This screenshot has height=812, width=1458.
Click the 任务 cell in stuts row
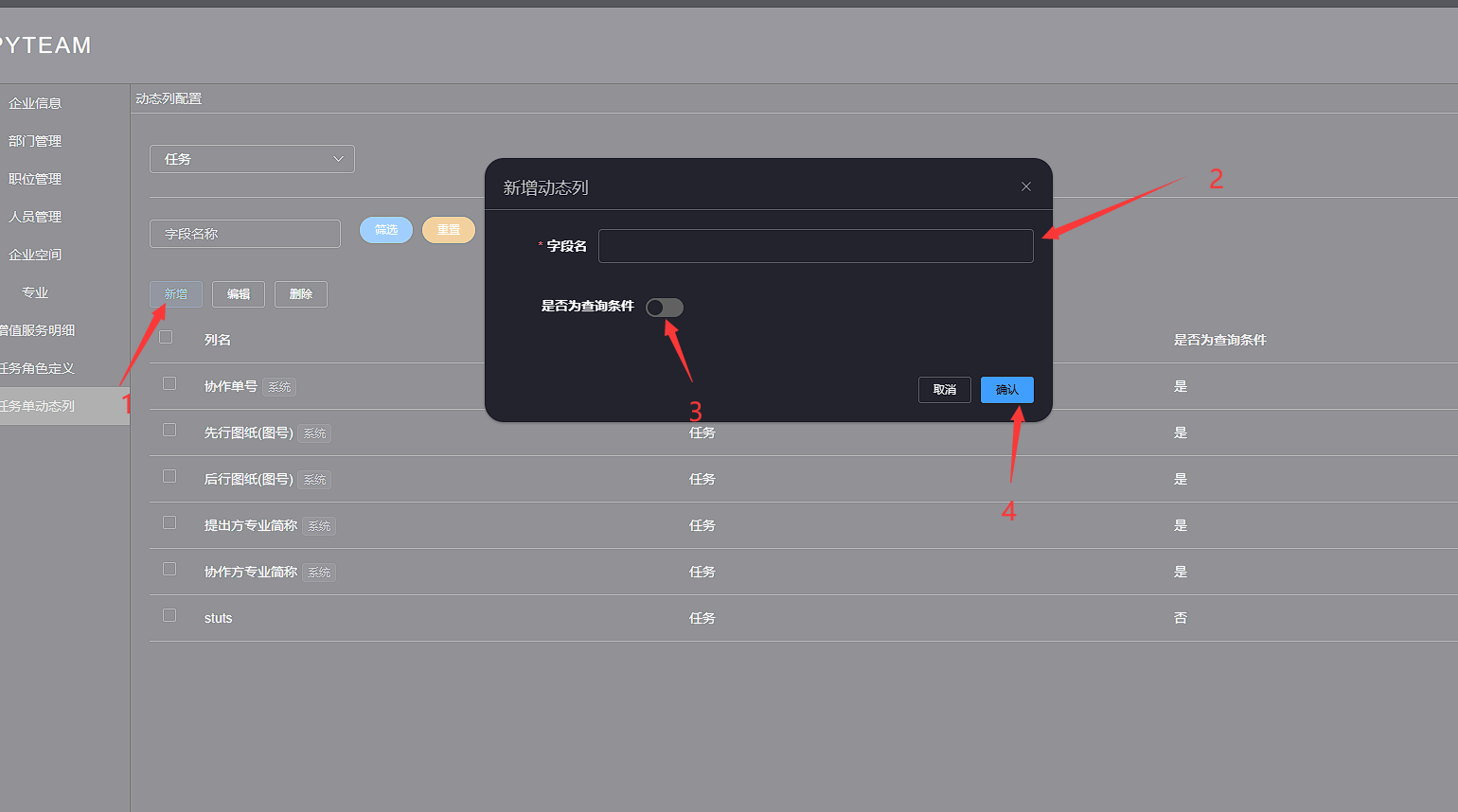[702, 618]
